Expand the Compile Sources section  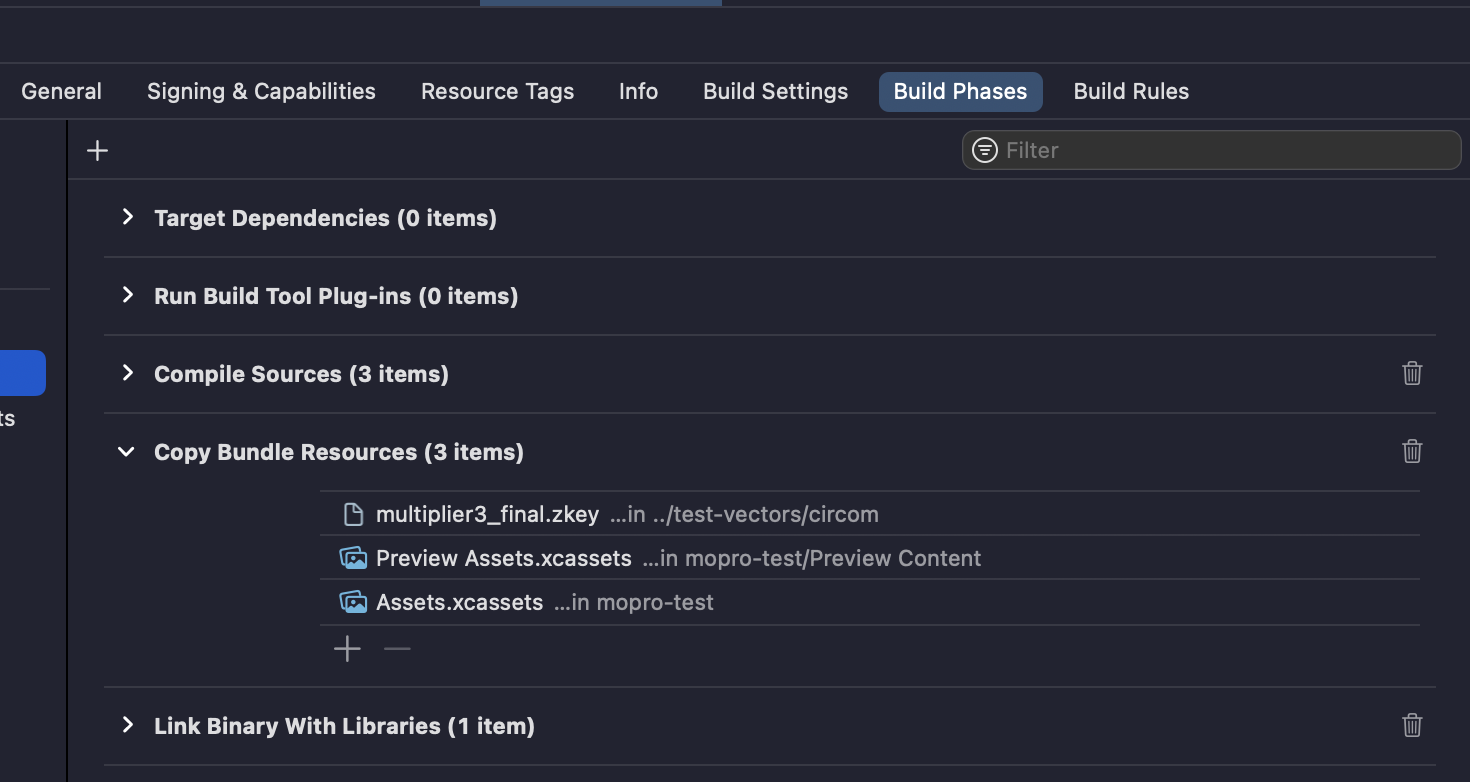click(x=127, y=373)
